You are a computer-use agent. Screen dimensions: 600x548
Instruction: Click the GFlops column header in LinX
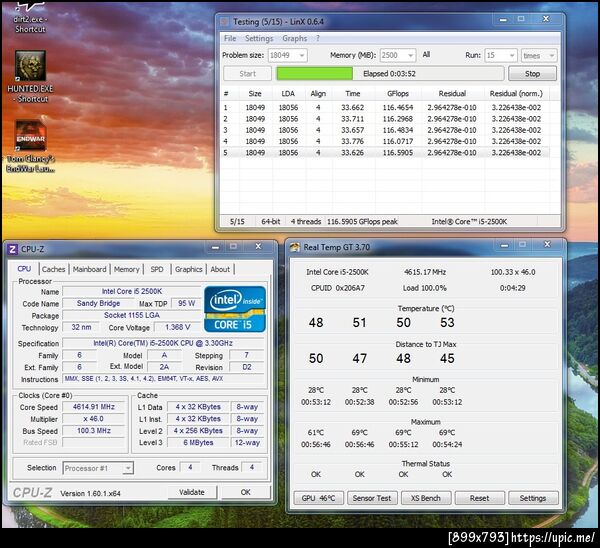398,94
